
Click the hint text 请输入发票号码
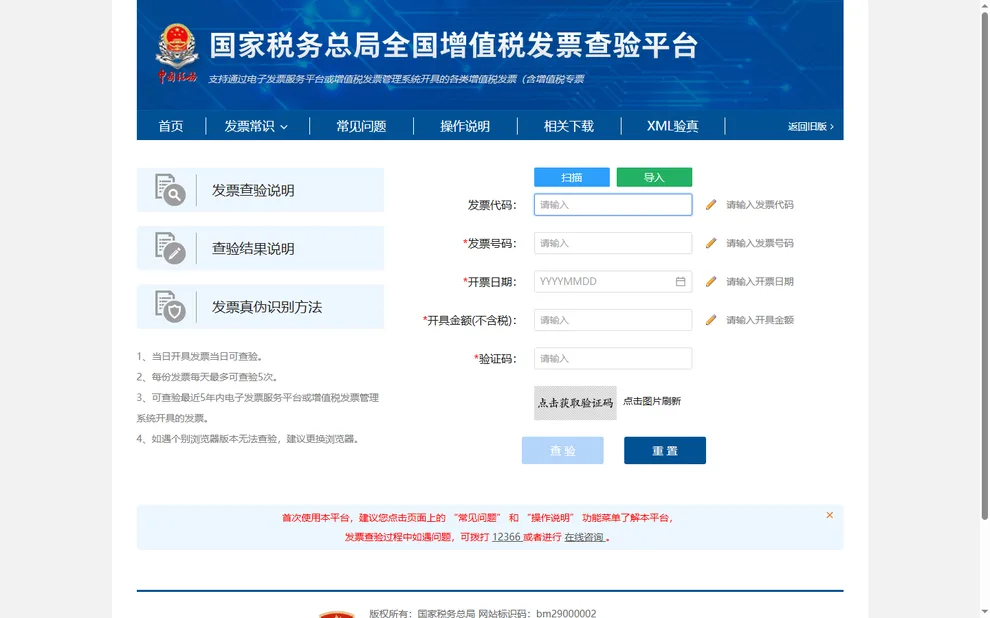pyautogui.click(x=760, y=243)
